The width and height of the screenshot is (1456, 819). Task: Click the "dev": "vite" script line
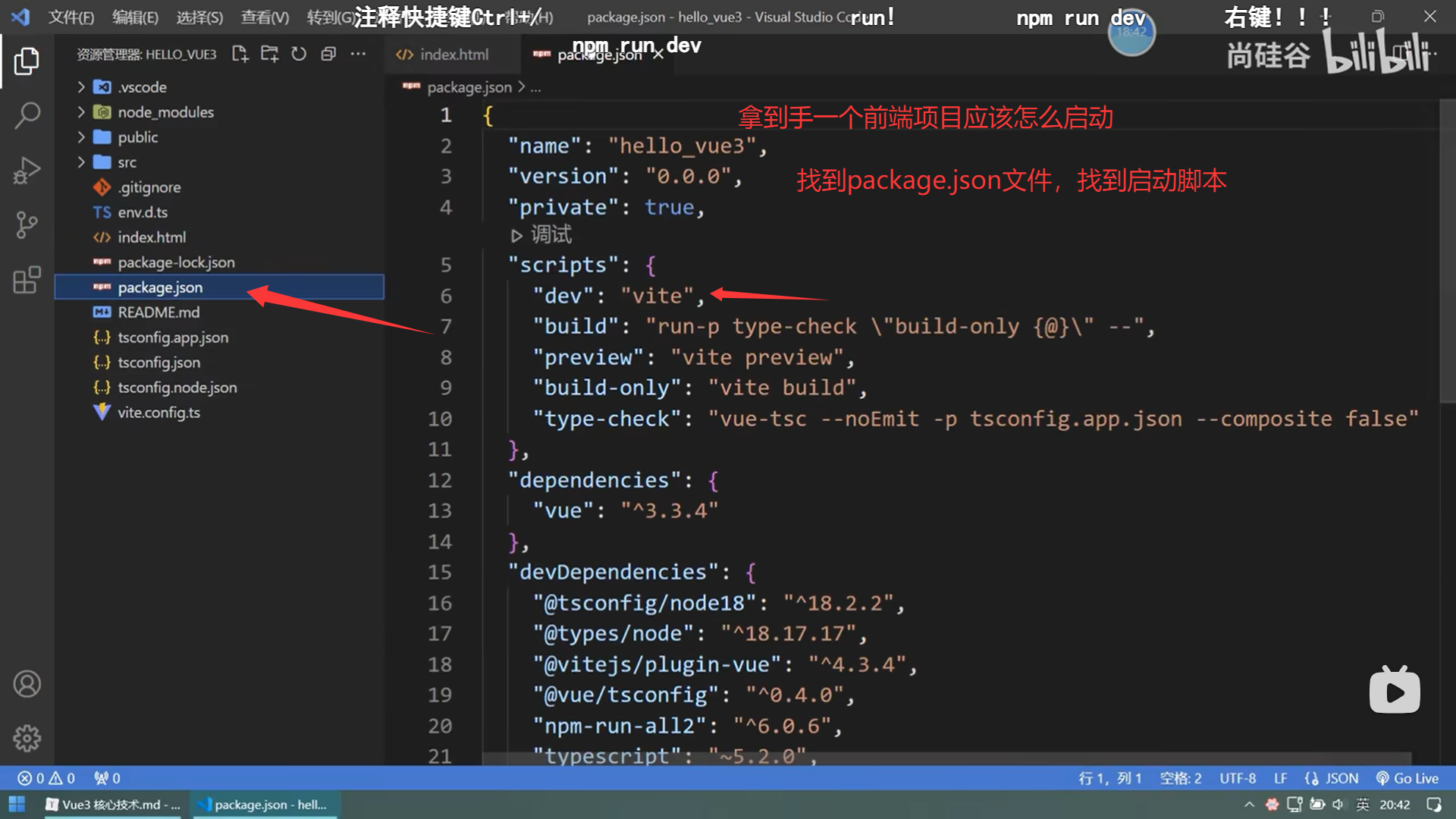(618, 296)
